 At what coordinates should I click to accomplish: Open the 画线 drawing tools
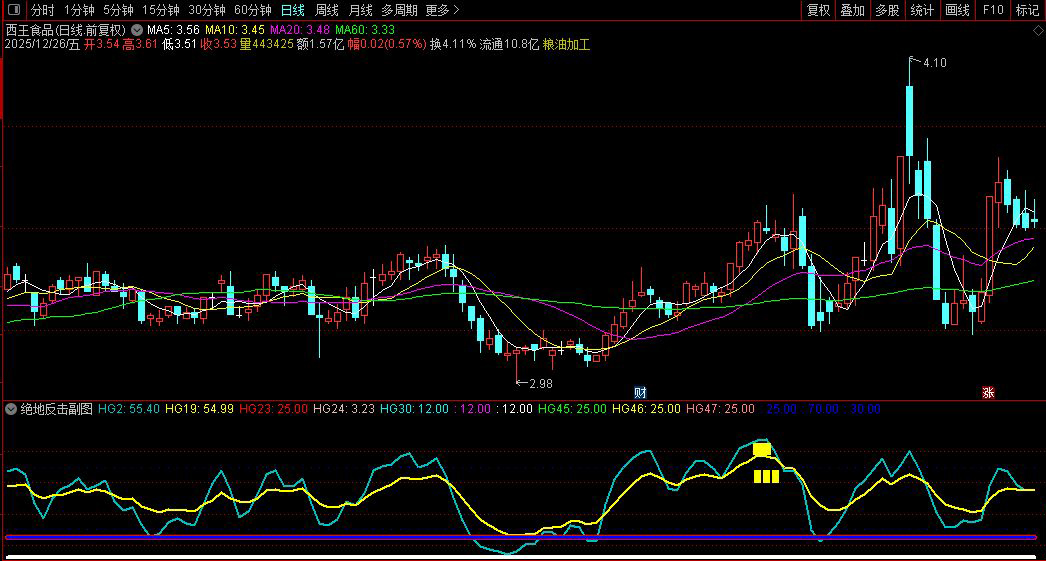957,10
